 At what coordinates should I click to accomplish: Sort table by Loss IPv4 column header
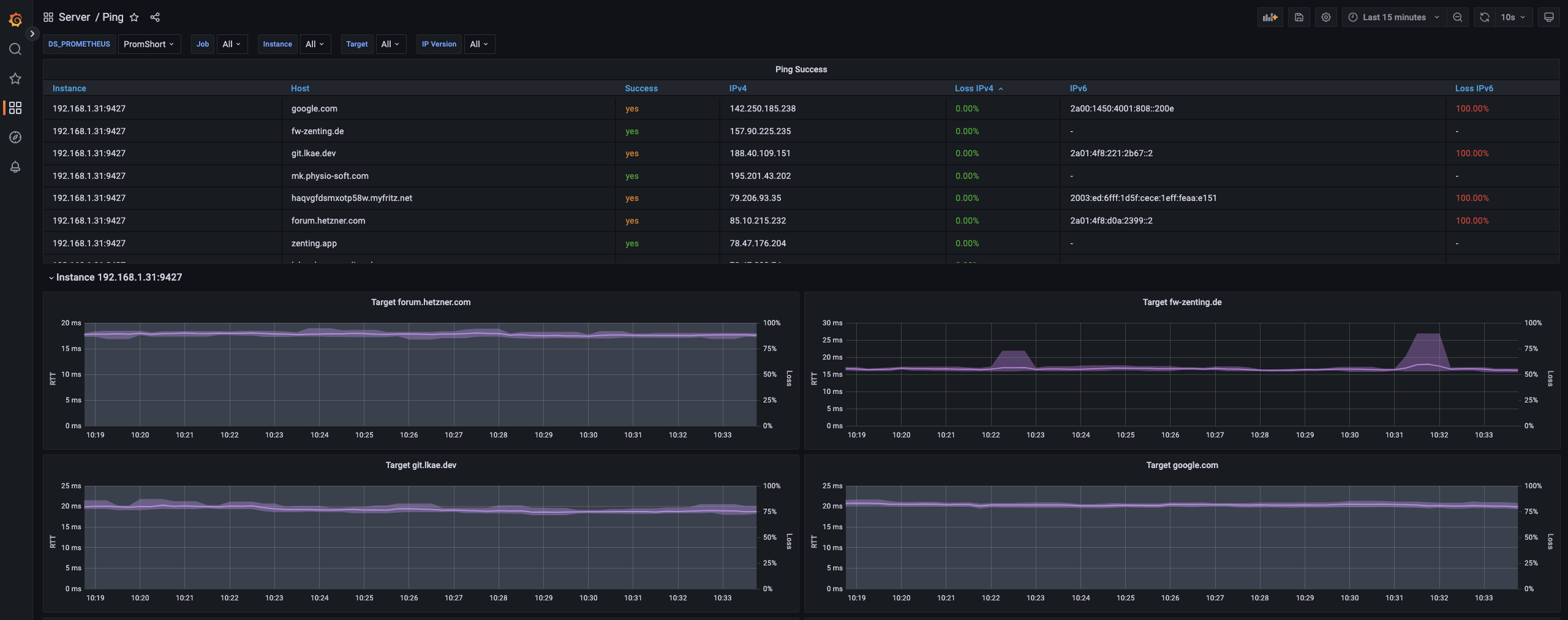point(974,88)
